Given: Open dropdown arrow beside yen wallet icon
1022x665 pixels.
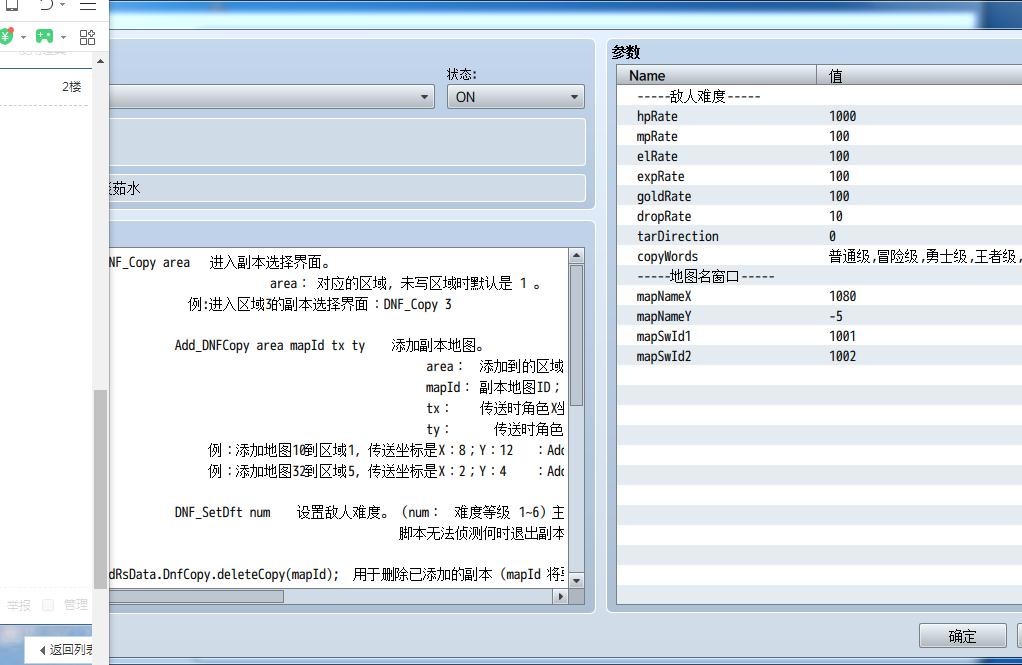Looking at the screenshot, I should click(23, 37).
